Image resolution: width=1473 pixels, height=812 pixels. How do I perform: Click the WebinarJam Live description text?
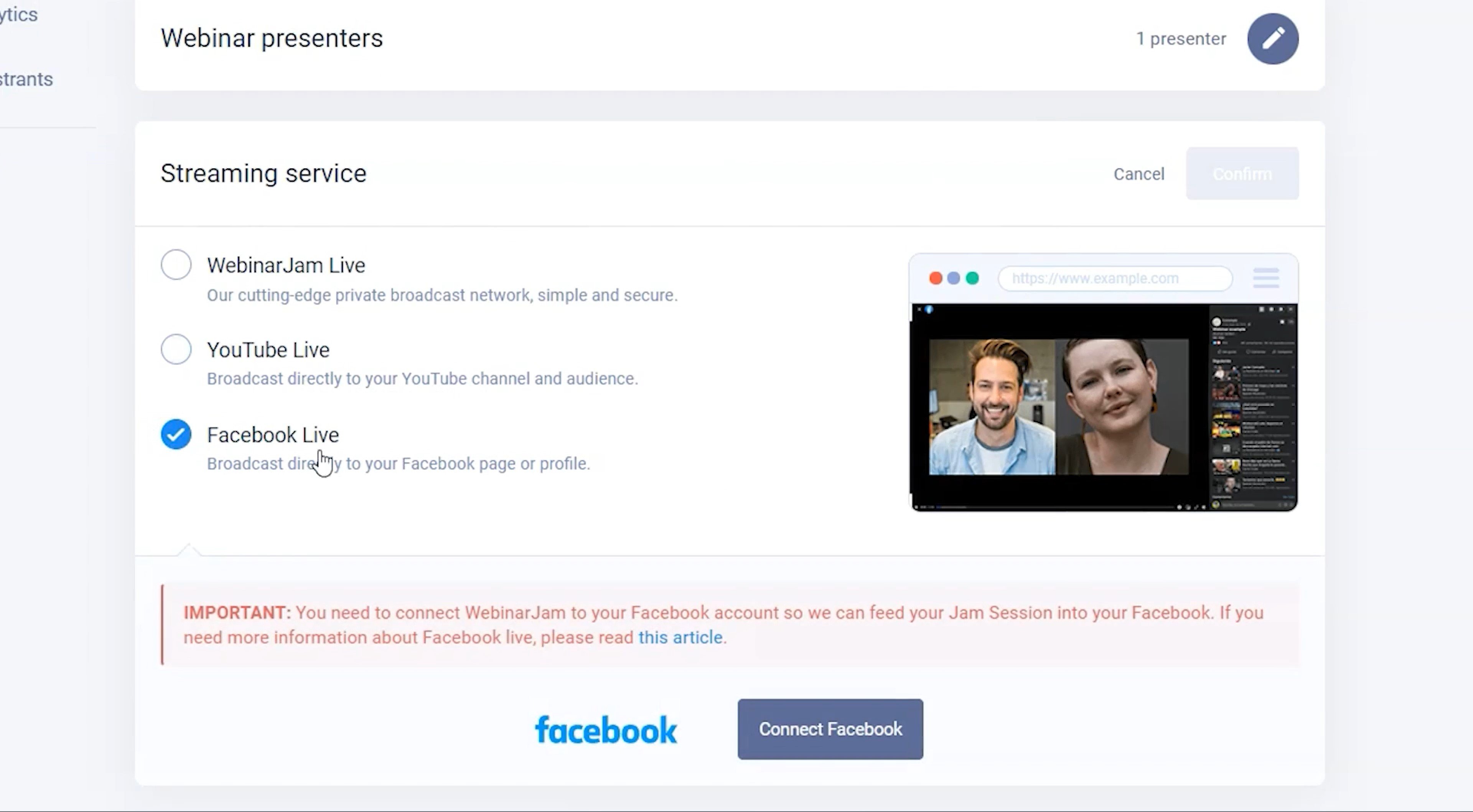coord(442,295)
